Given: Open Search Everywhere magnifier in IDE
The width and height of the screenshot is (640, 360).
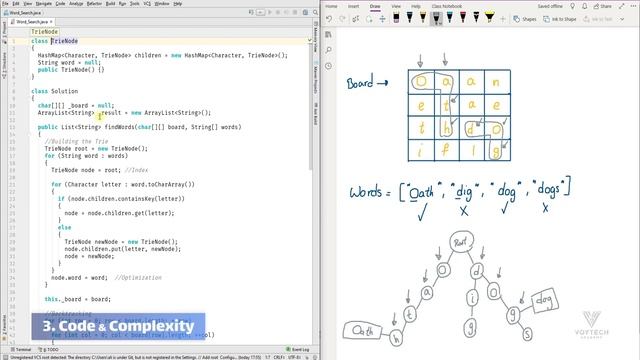Looking at the screenshot, I should [x=316, y=13].
